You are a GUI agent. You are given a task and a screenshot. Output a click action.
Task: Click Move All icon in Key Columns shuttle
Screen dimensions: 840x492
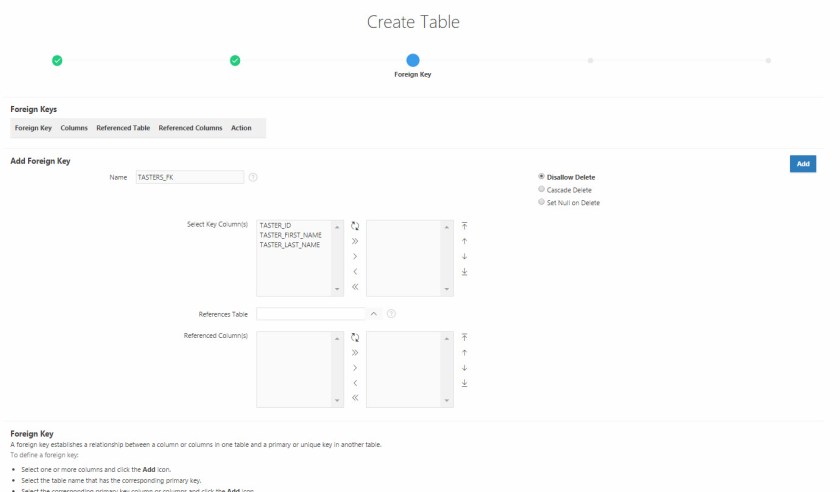click(x=355, y=241)
